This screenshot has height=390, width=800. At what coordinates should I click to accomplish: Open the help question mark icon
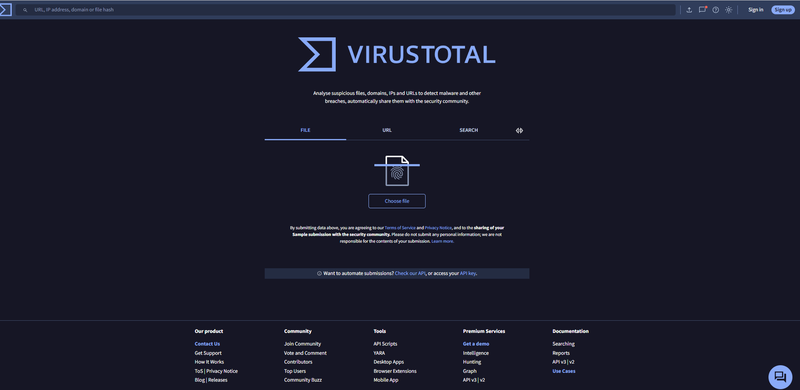click(x=716, y=10)
